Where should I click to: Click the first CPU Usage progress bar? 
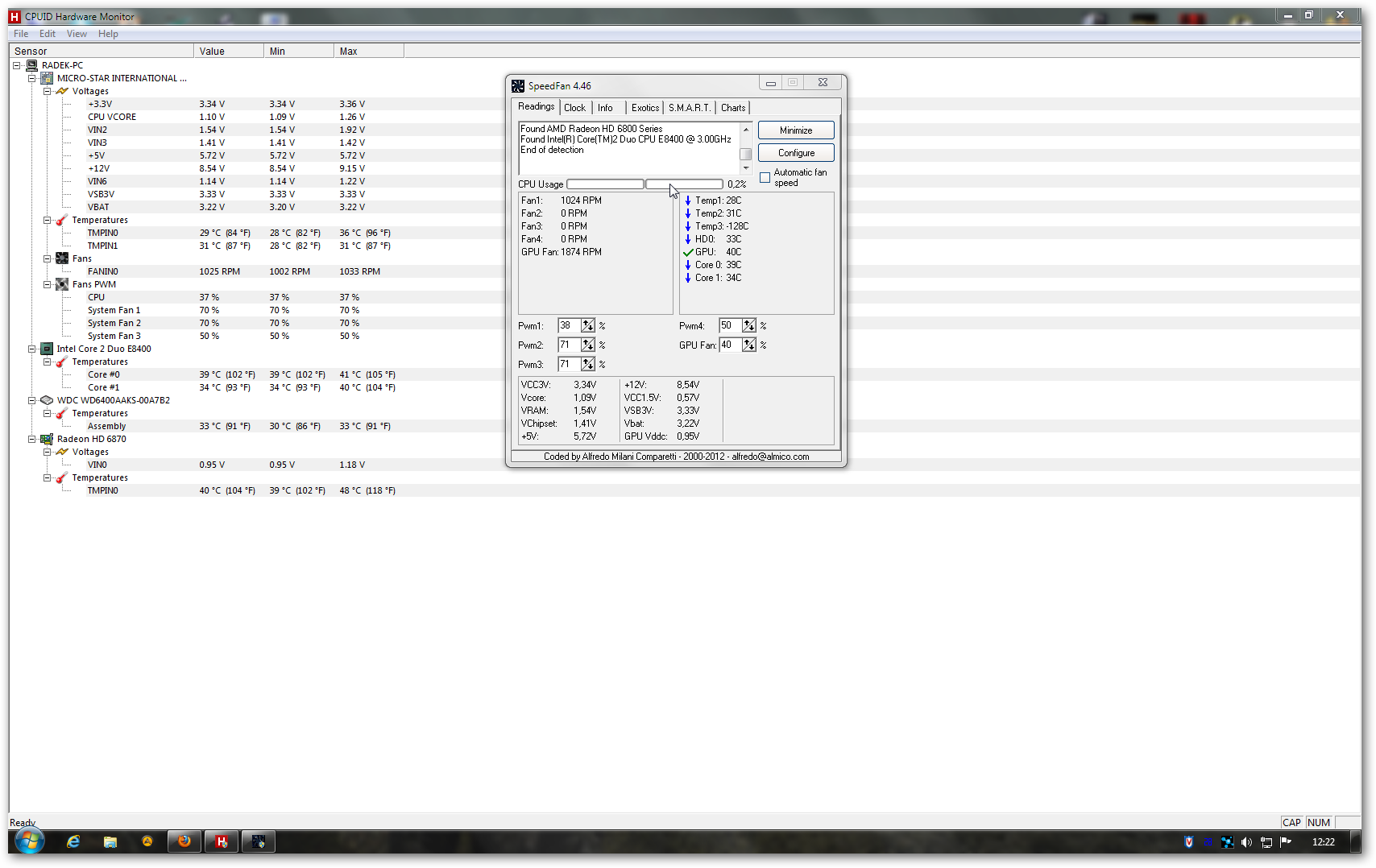(605, 184)
